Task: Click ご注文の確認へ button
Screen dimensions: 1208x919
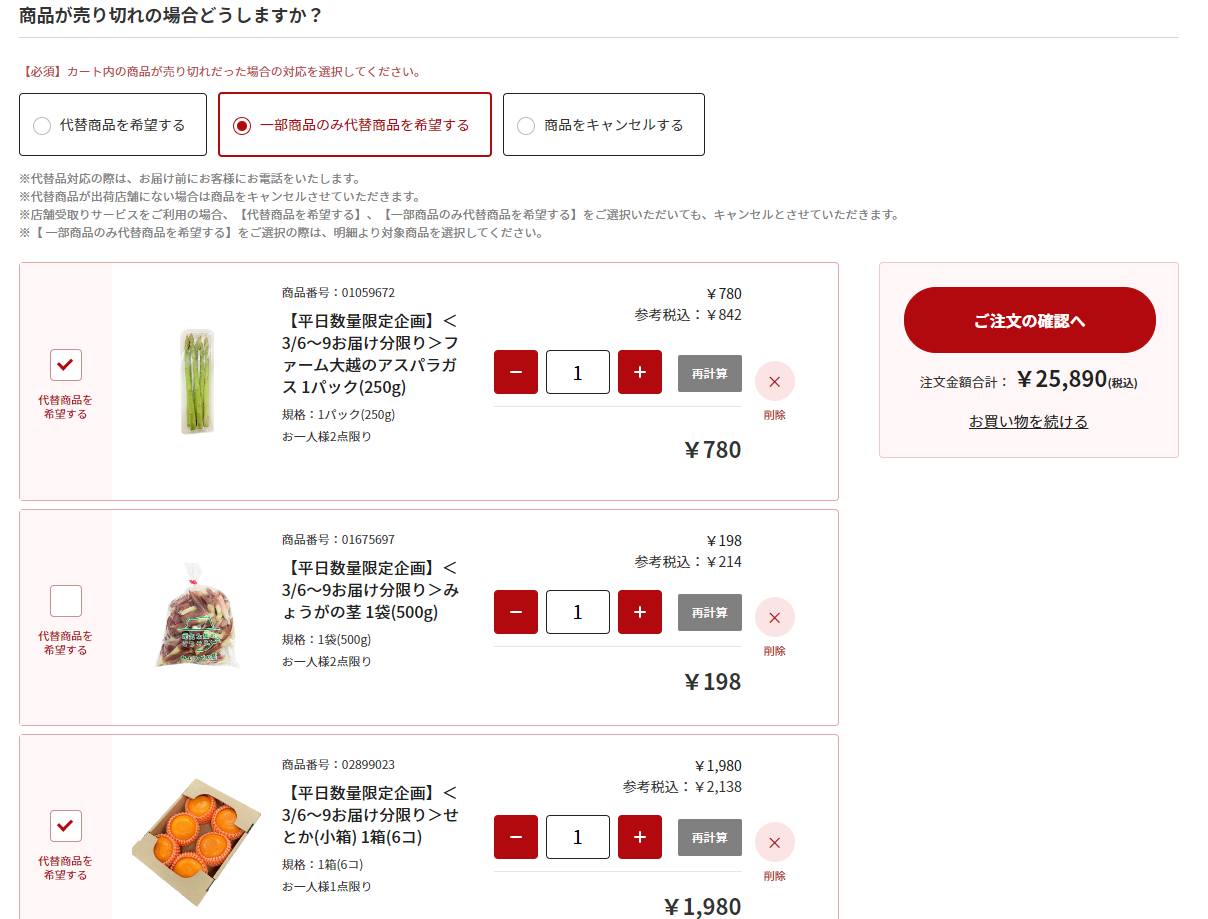Action: coord(1030,320)
